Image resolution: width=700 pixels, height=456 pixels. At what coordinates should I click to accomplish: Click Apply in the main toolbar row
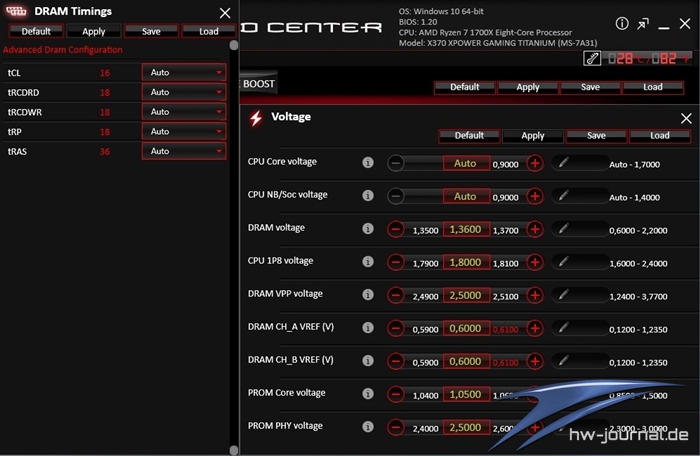(x=528, y=87)
